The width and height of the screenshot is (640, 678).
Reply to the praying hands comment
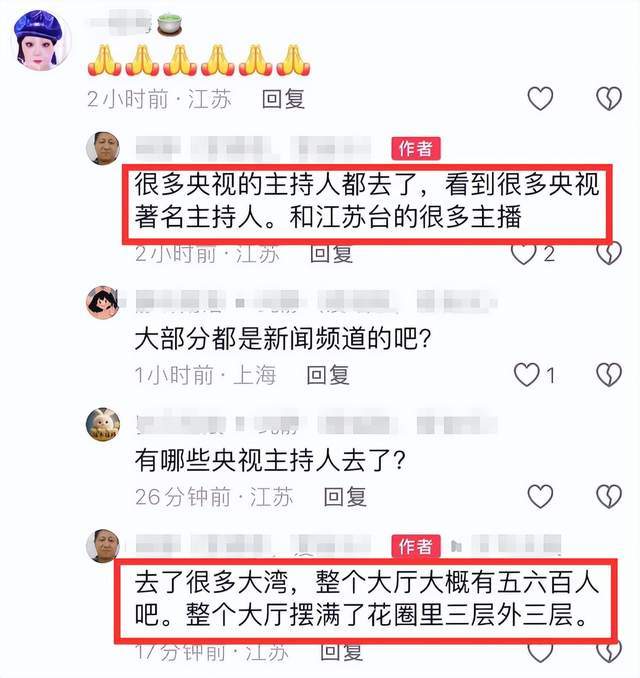283,99
